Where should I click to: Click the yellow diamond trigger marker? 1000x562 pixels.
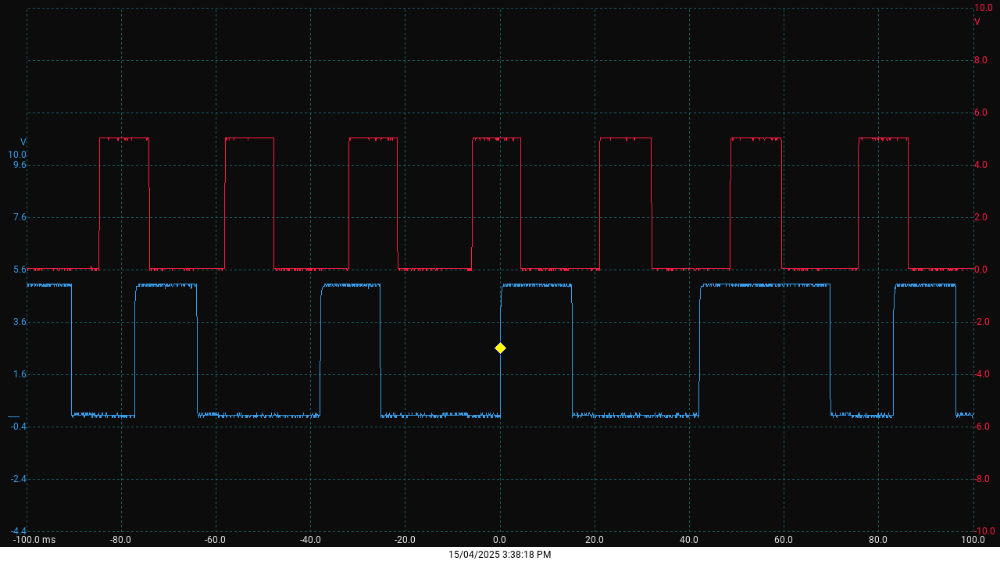tap(500, 348)
